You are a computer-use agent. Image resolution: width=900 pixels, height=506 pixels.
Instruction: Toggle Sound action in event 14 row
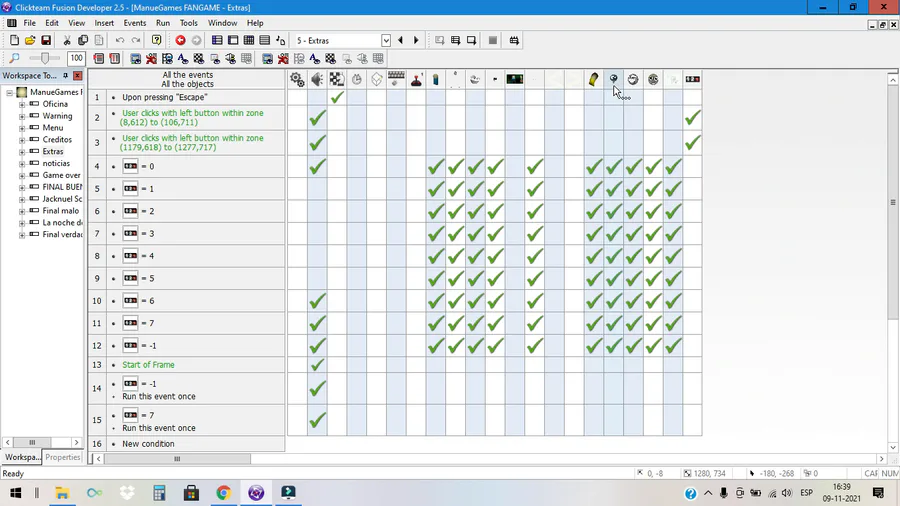click(317, 390)
